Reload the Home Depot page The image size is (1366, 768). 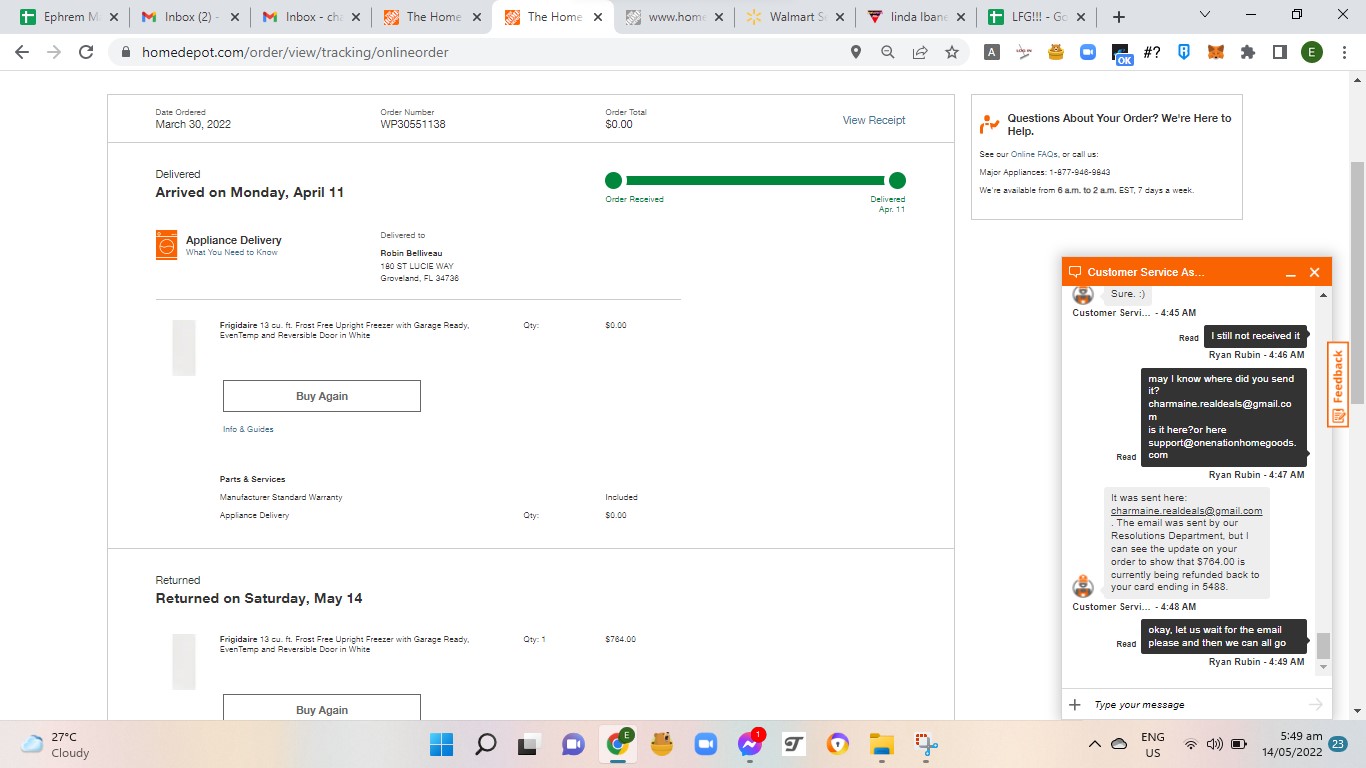click(x=86, y=52)
